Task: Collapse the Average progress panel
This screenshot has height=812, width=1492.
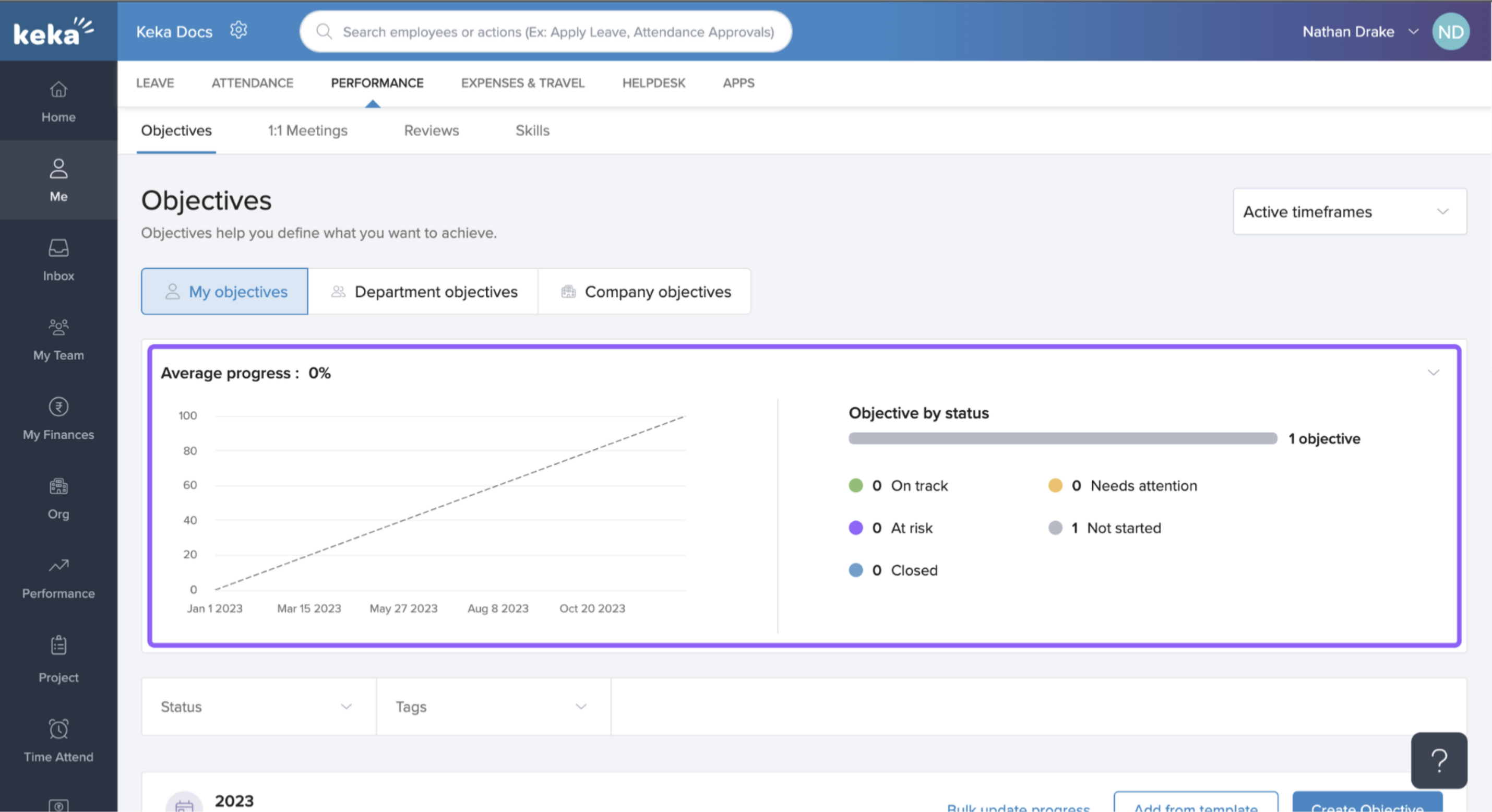Action: point(1434,373)
